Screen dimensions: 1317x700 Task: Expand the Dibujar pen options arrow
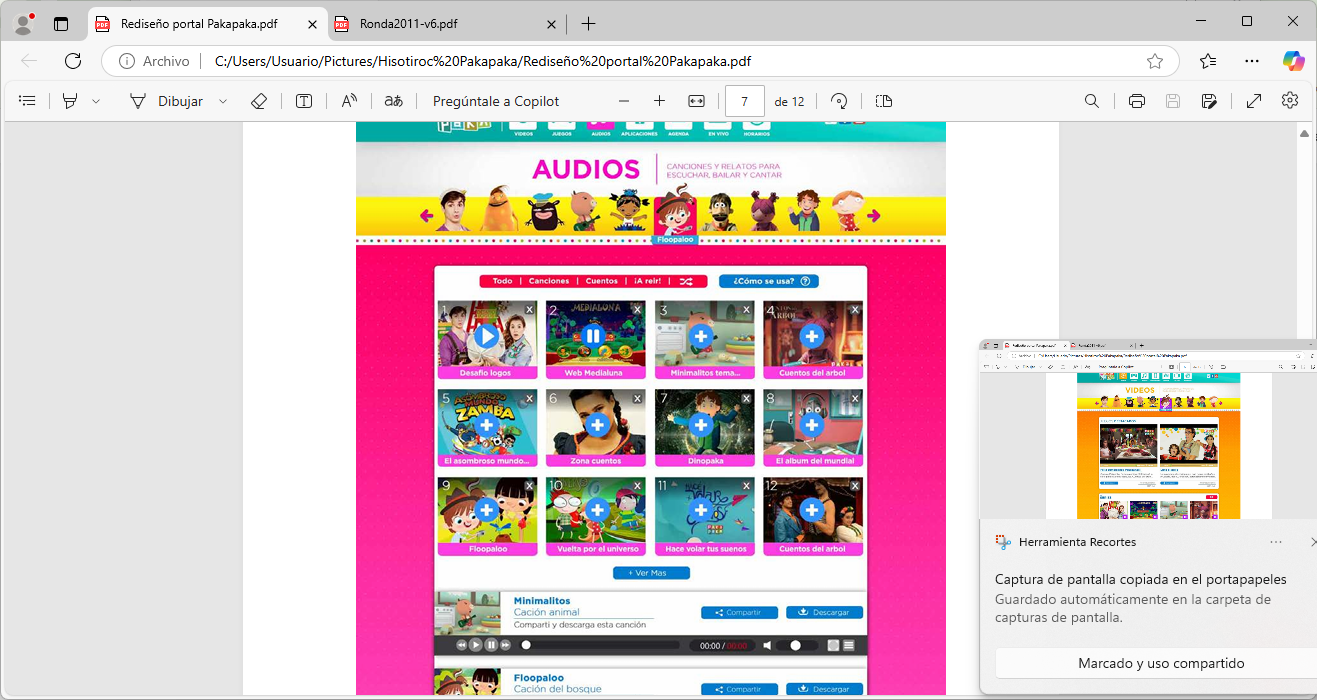[223, 101]
